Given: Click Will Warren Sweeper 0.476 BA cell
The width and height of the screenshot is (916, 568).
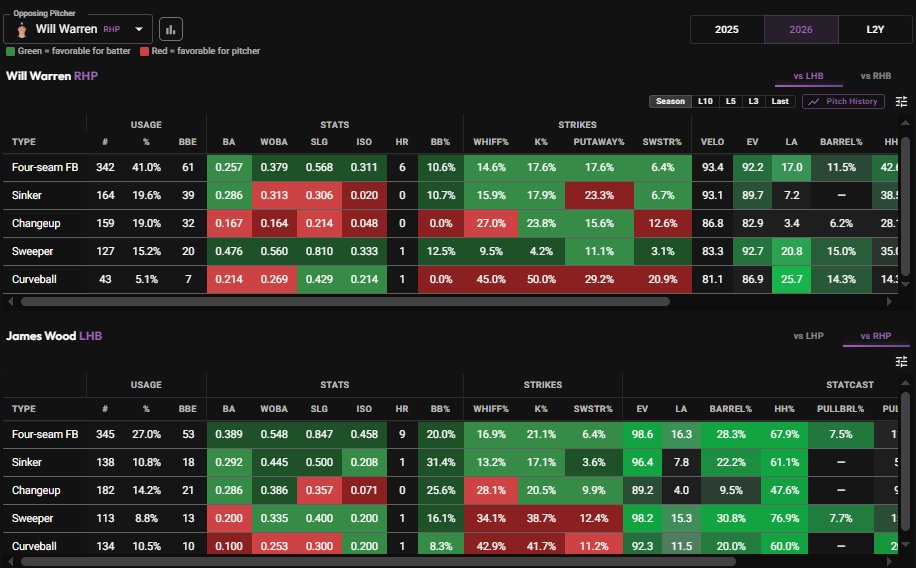Looking at the screenshot, I should [x=229, y=252].
